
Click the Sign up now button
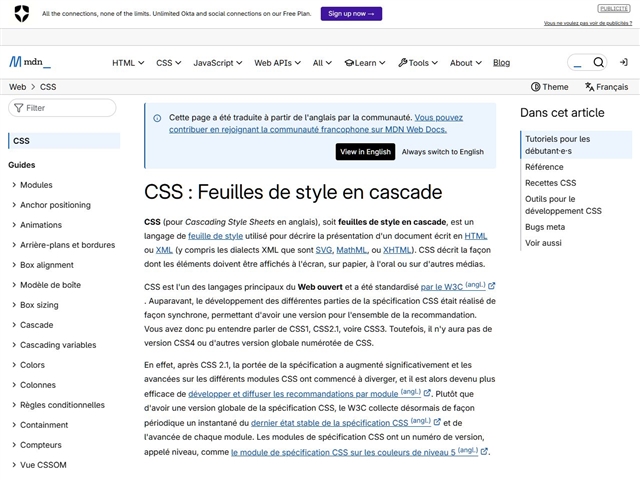coord(351,13)
